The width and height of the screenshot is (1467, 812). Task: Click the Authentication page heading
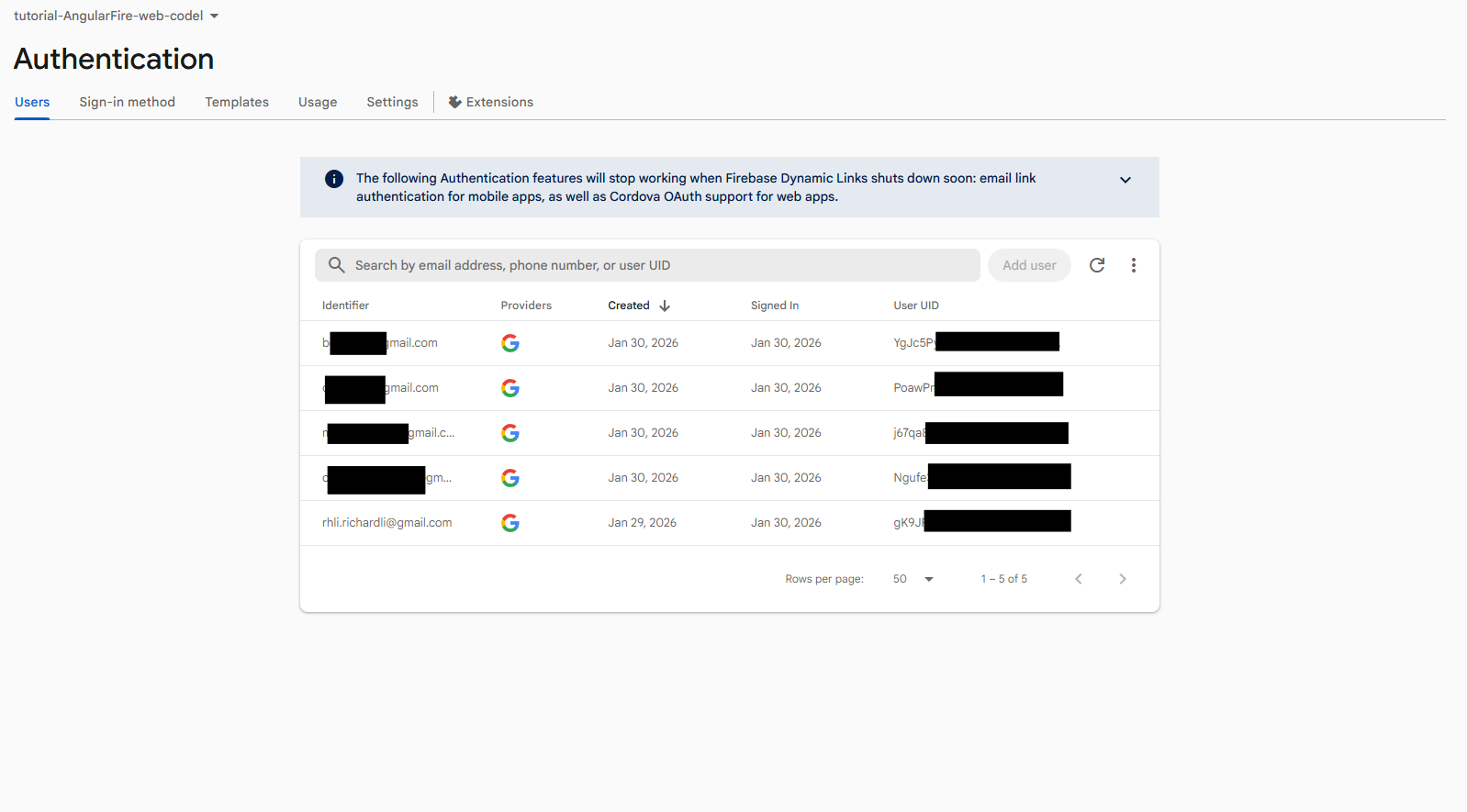(114, 59)
